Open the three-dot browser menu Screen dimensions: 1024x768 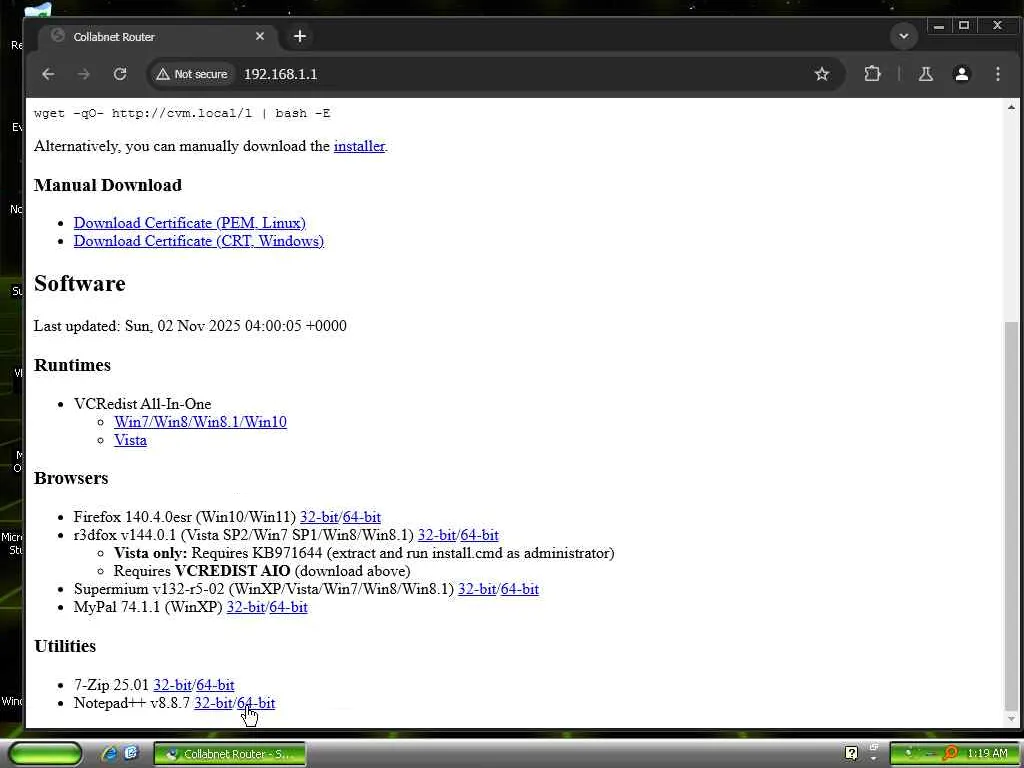point(997,74)
